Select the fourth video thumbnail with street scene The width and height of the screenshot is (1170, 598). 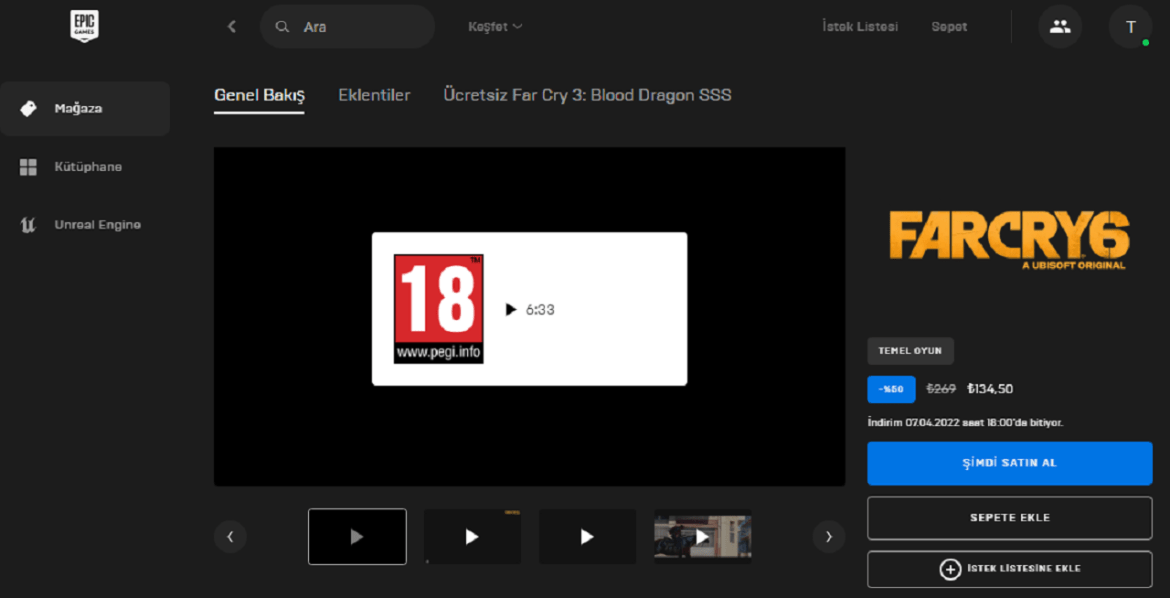click(703, 537)
